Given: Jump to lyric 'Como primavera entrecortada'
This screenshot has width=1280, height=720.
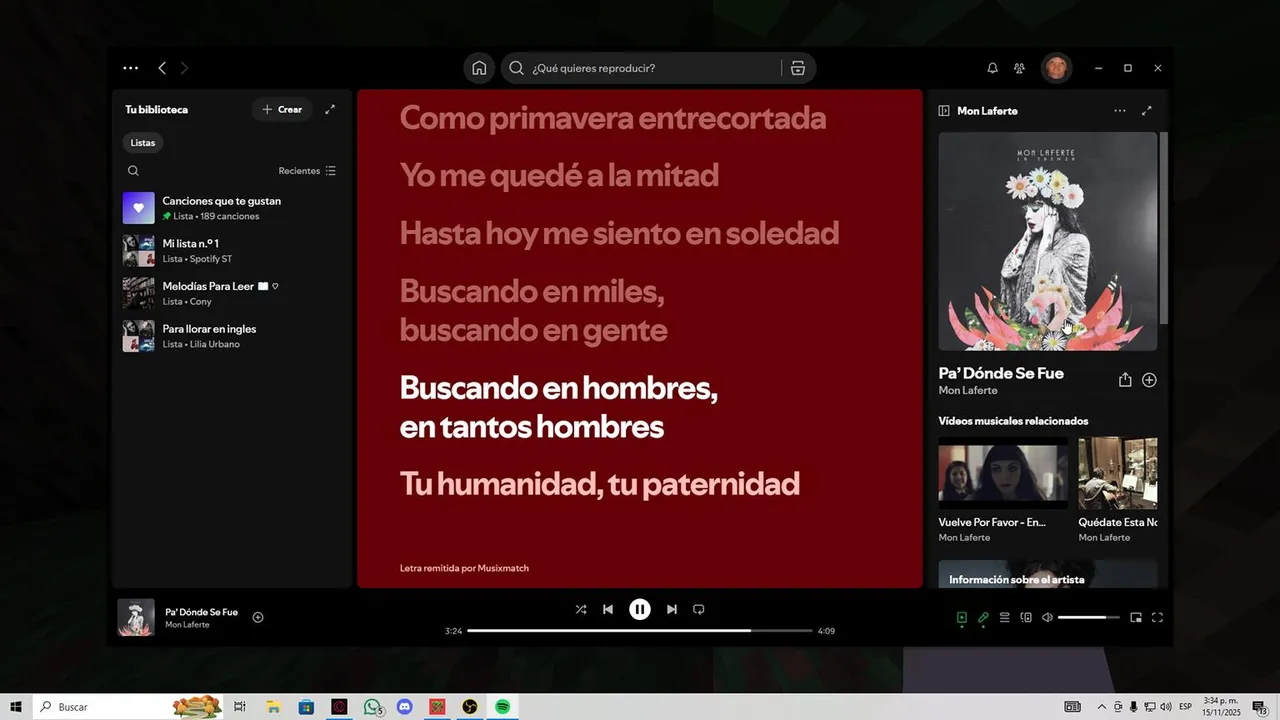Looking at the screenshot, I should point(613,118).
